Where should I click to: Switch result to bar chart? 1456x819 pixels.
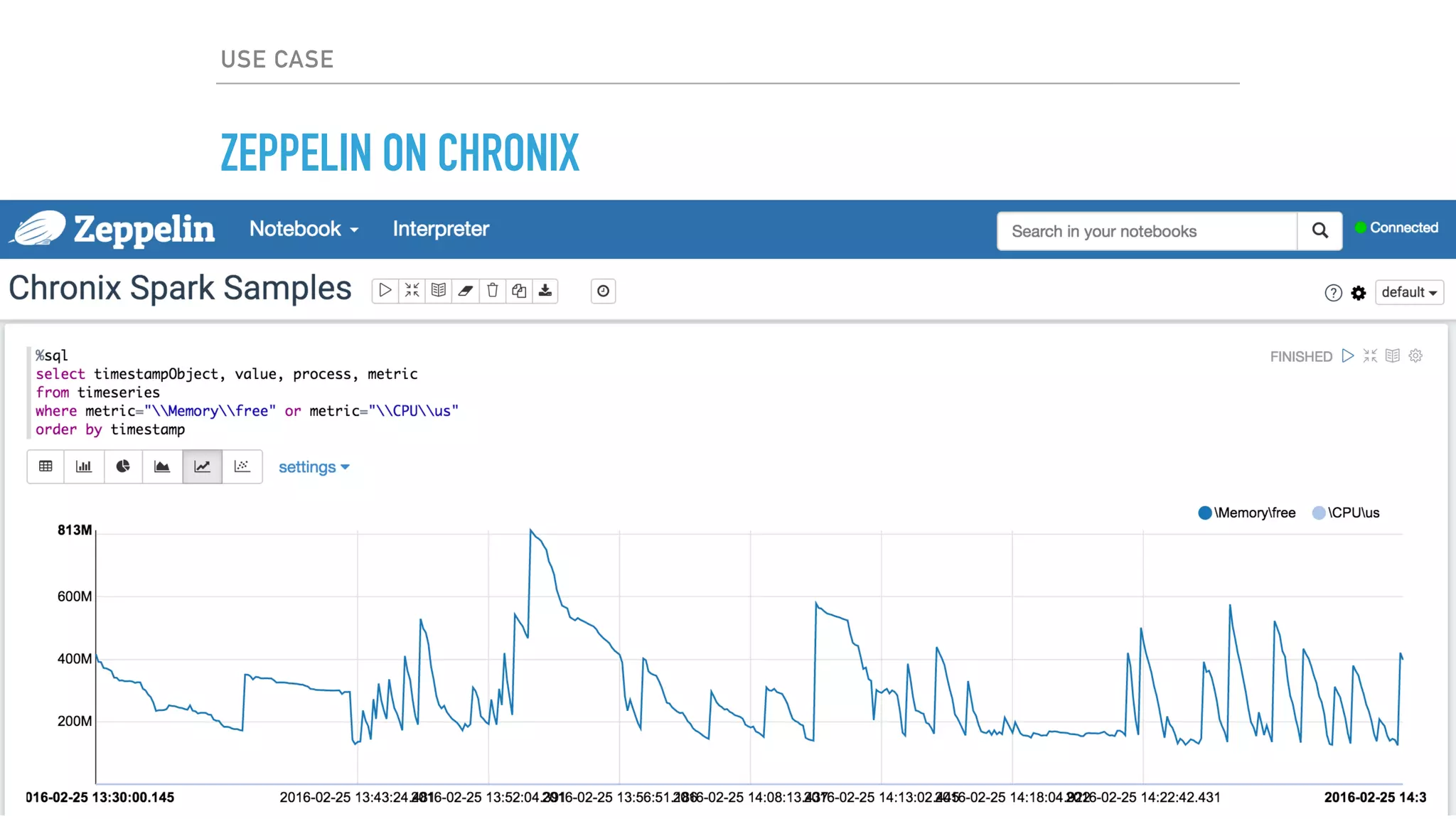pos(84,466)
